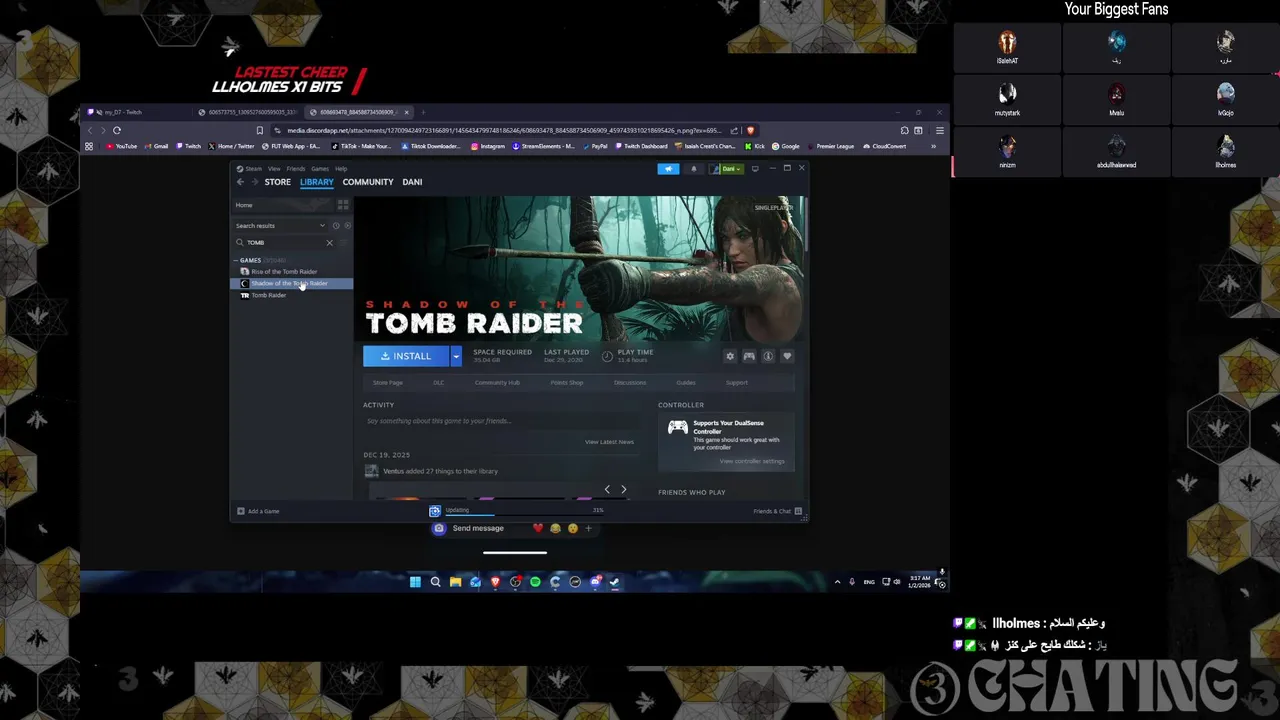Click the Send message field

pyautogui.click(x=478, y=528)
